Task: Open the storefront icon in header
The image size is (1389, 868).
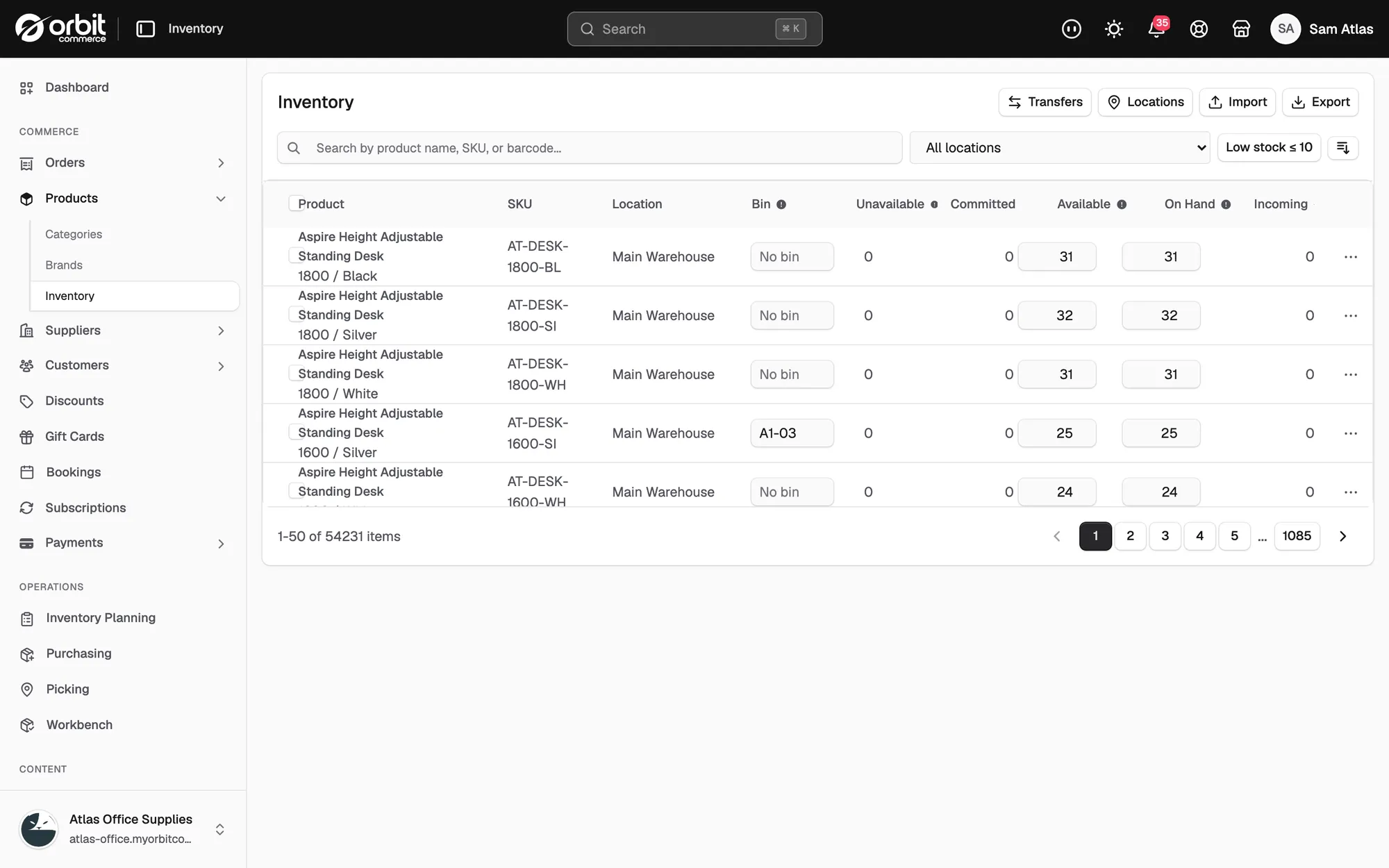Action: (1241, 28)
